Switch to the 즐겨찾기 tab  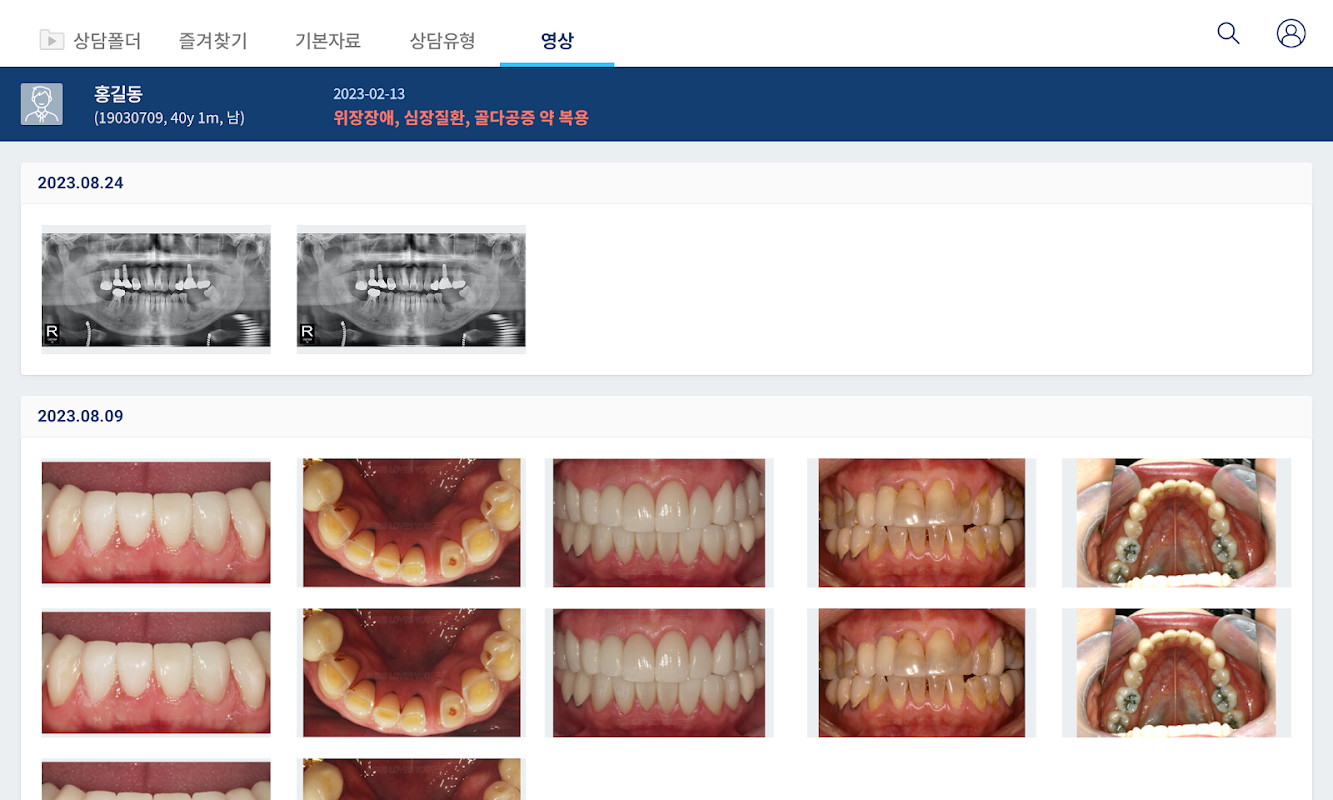pyautogui.click(x=213, y=41)
